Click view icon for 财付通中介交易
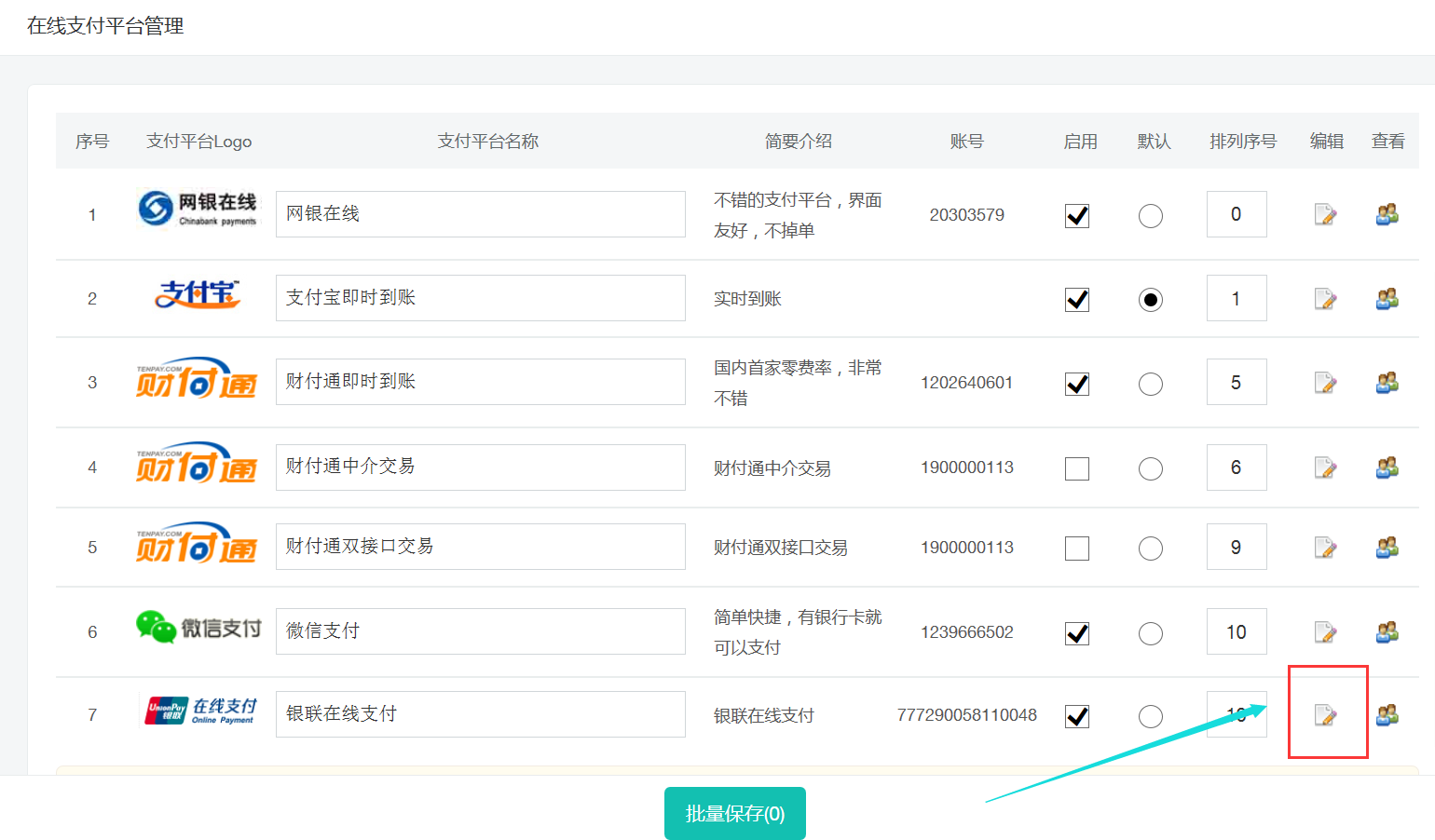Screen dimensions: 1435x840 coord(1387,467)
